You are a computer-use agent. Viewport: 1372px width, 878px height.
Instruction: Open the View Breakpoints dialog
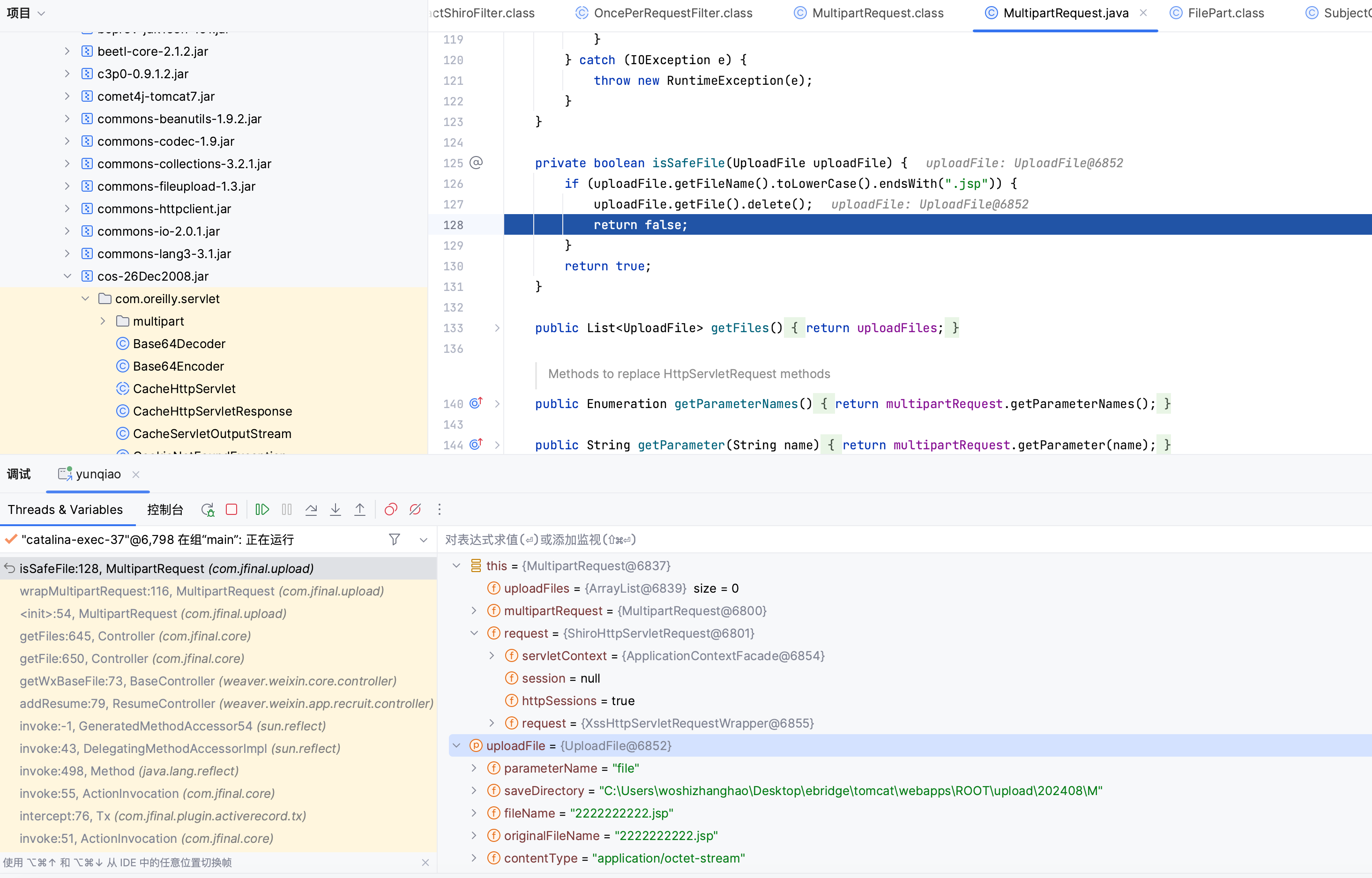391,510
